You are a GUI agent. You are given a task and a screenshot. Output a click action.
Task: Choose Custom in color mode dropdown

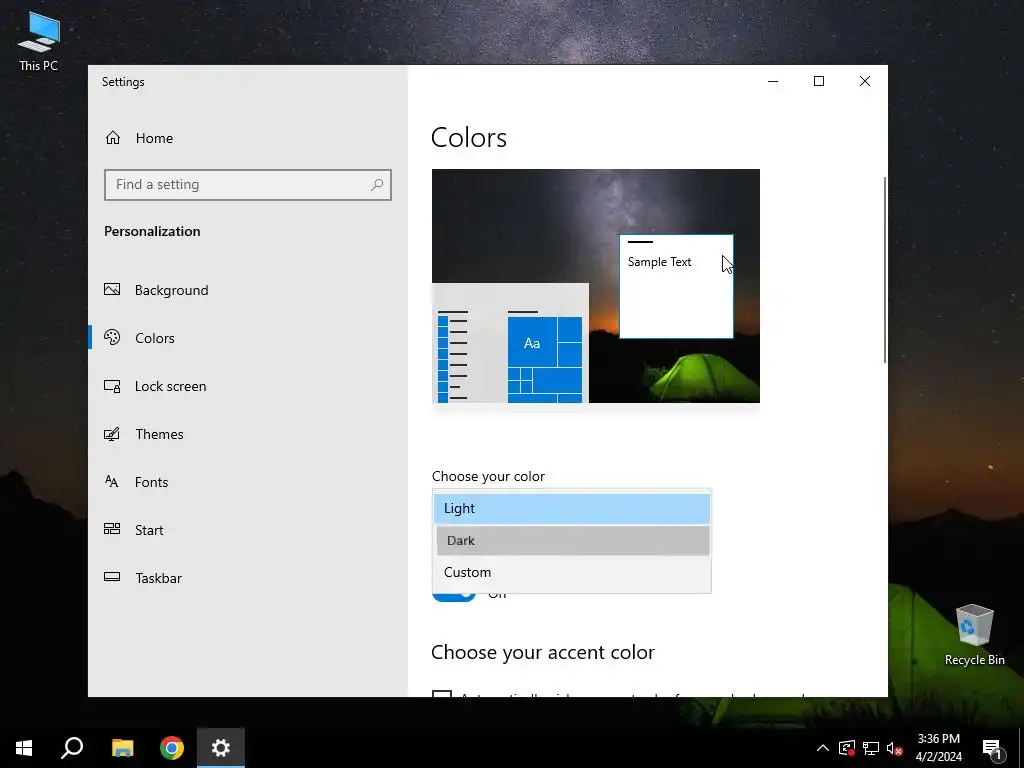[571, 572]
